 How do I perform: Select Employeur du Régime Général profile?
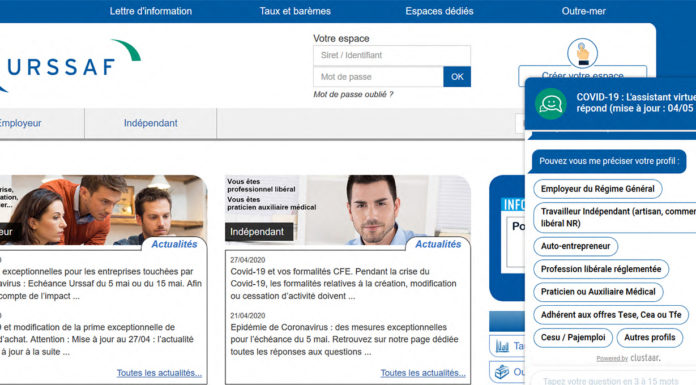tap(597, 189)
